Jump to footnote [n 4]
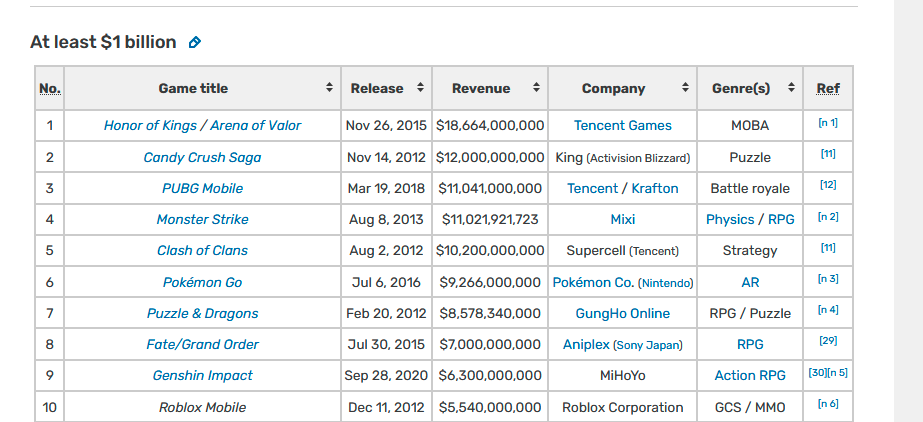Viewport: 923px width, 422px height. coord(828,310)
